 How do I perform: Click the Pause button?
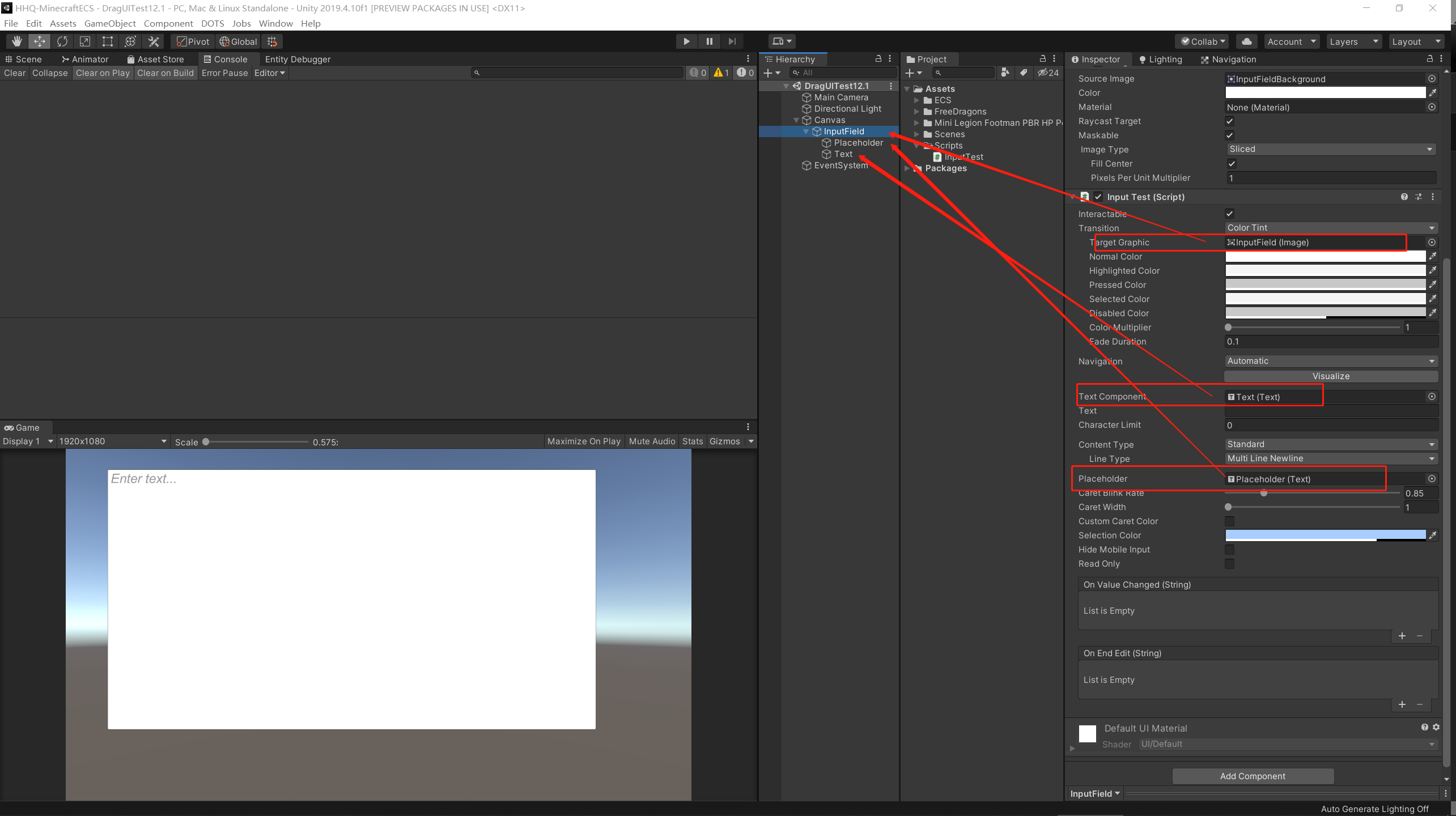(x=709, y=41)
